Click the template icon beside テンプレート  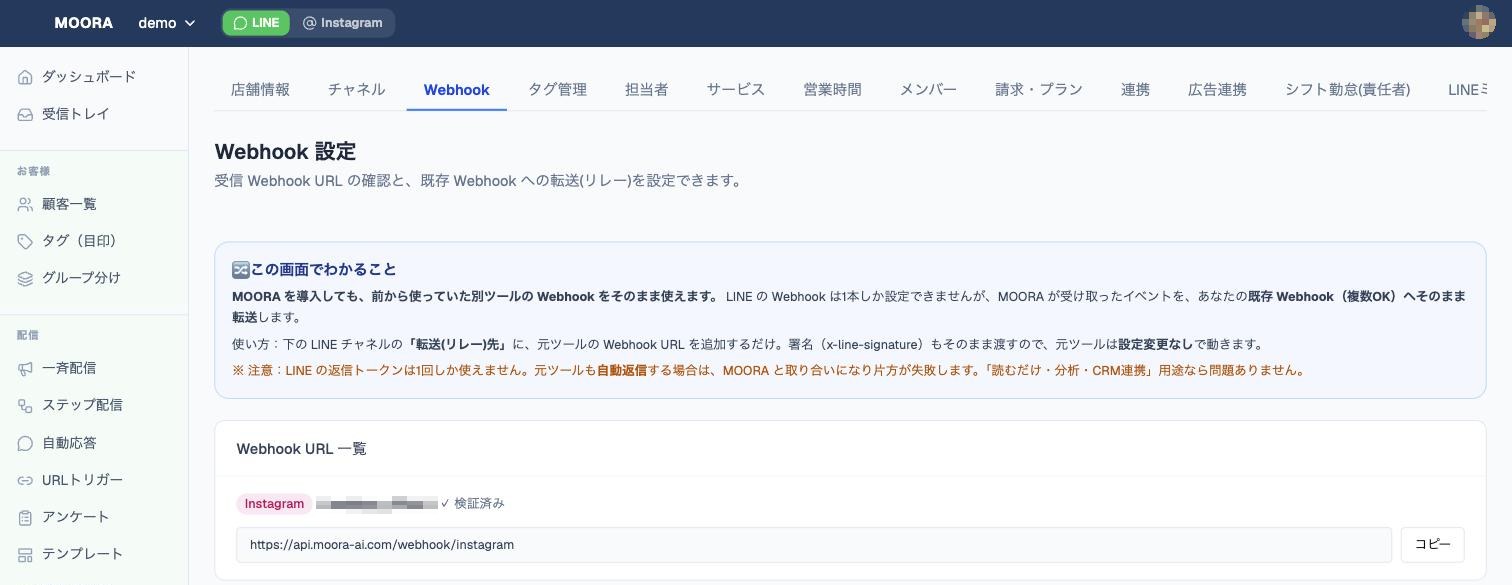click(25, 554)
